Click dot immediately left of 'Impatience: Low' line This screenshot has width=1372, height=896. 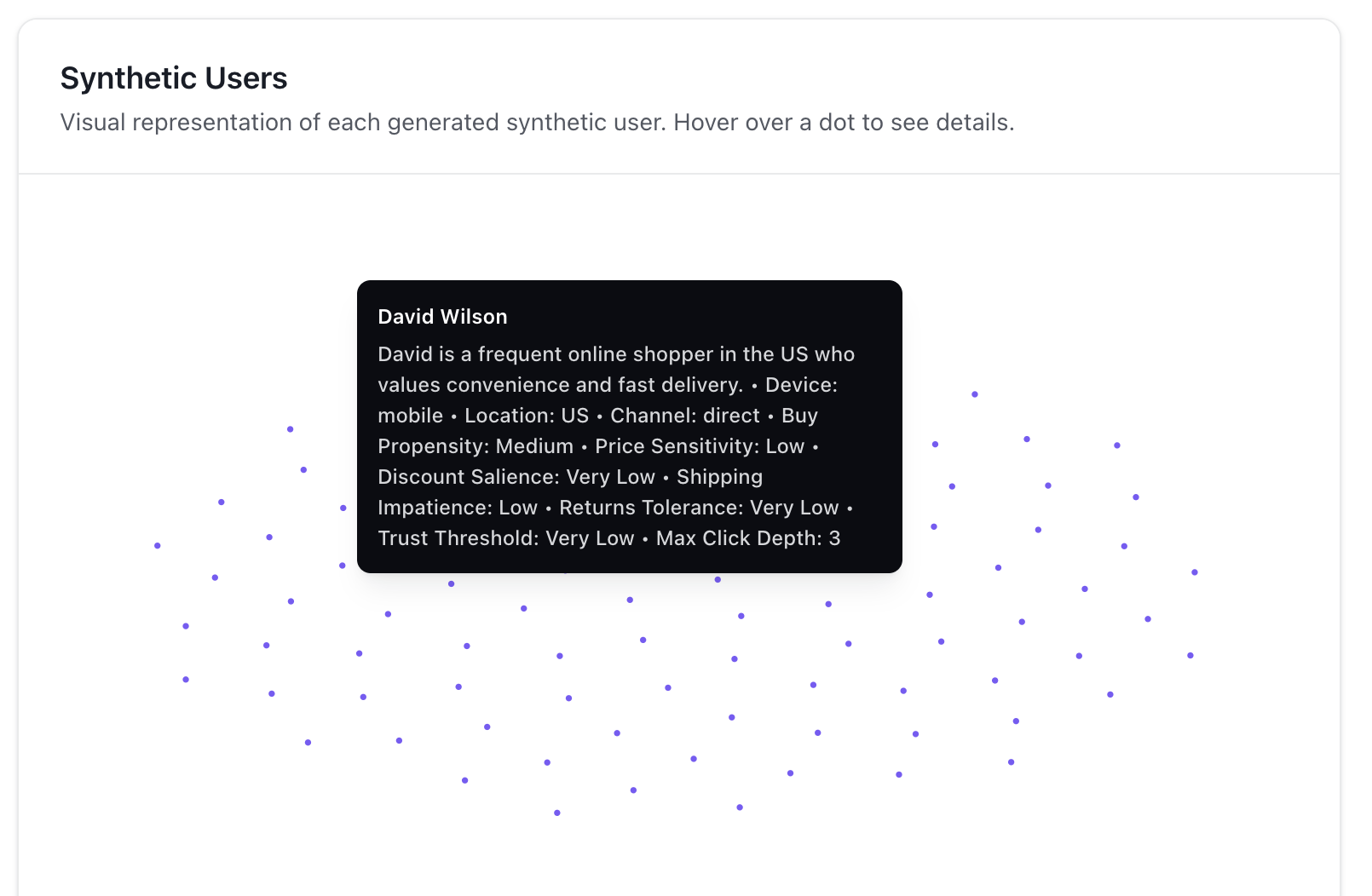[343, 508]
